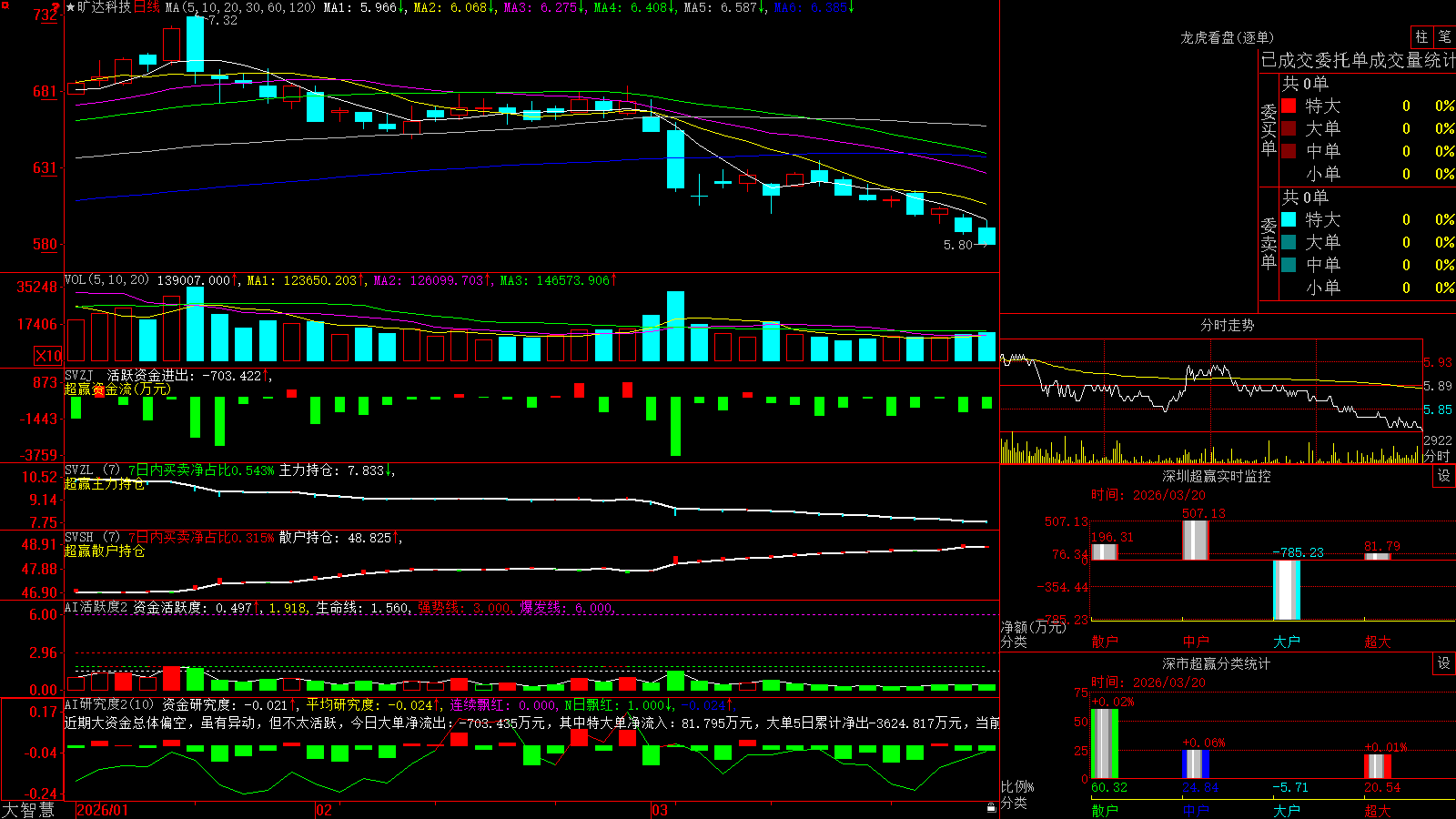Click the 深圳超赢实时监控 panel title
This screenshot has height=819, width=1456.
[x=1217, y=476]
